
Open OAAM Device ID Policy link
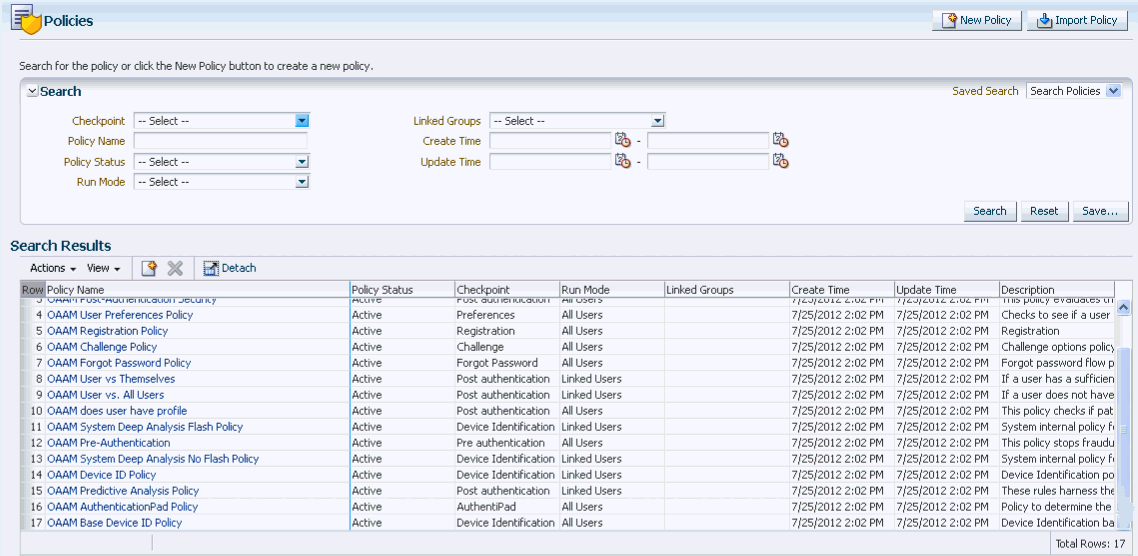[102, 475]
